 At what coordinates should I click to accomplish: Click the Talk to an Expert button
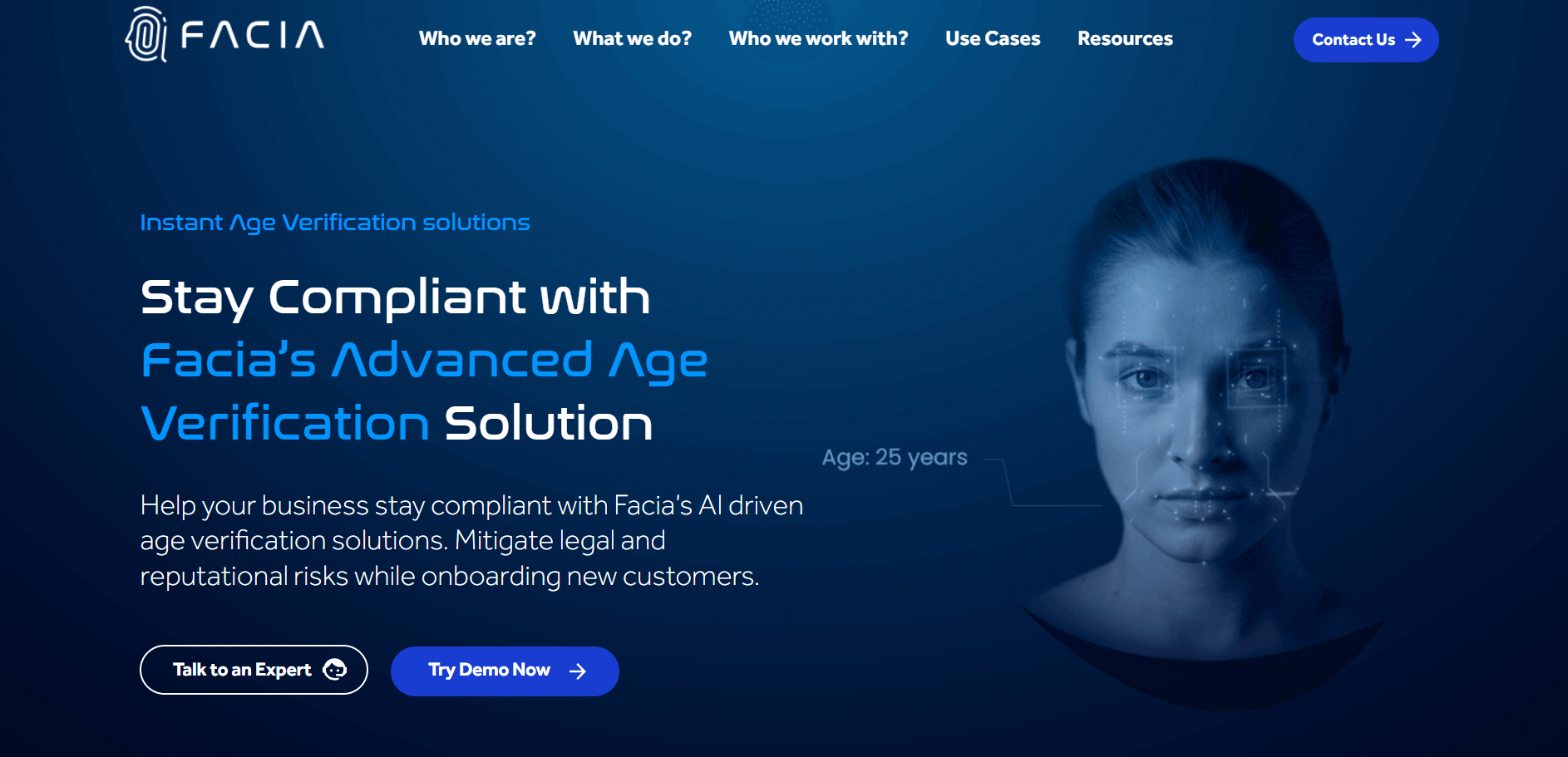pyautogui.click(x=254, y=670)
